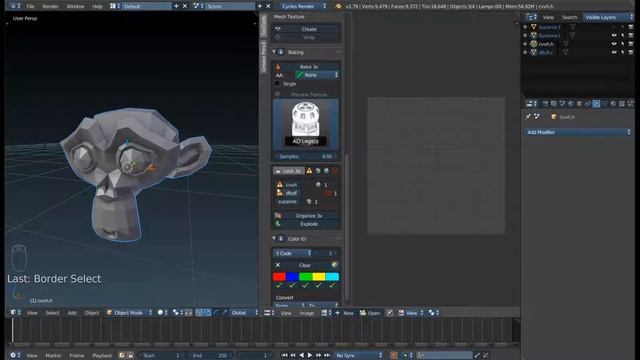640x360 pixels.
Task: Collapse the Baking panel
Action: pyautogui.click(x=274, y=52)
